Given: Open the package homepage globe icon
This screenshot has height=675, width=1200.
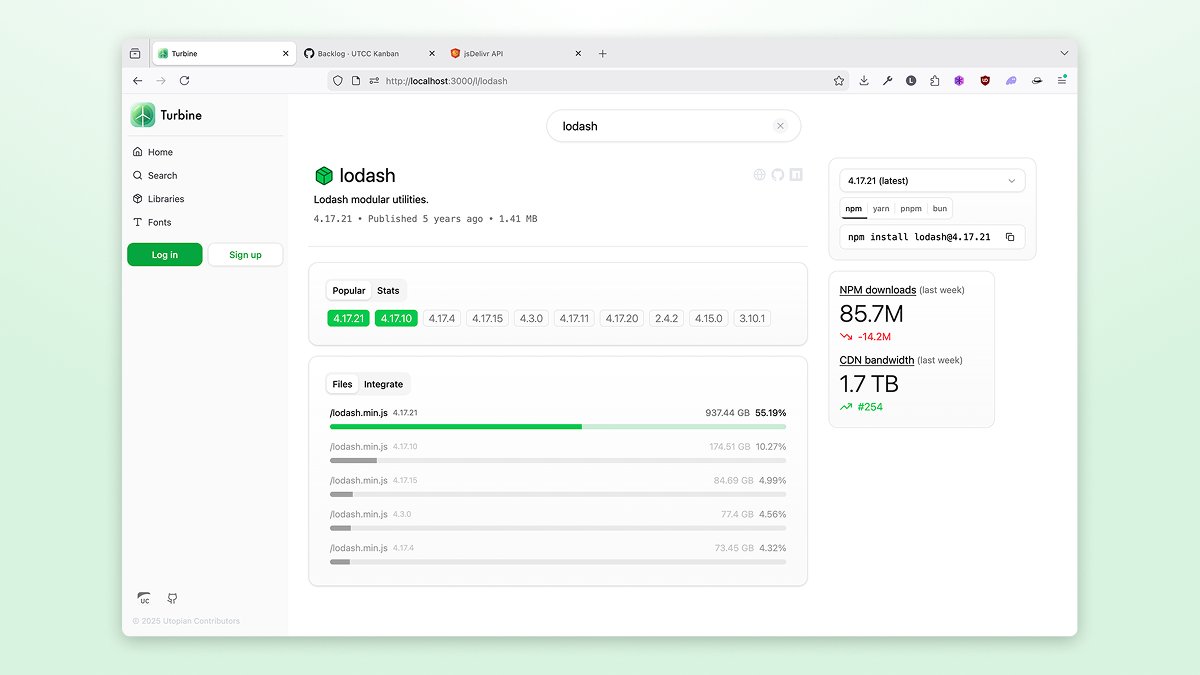Looking at the screenshot, I should [760, 175].
